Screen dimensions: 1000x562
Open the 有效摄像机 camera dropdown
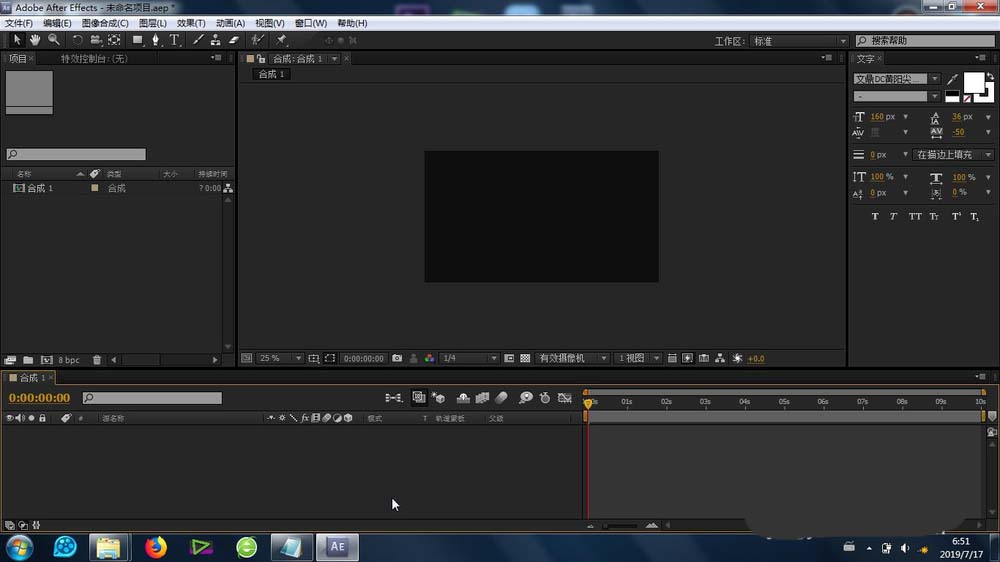[x=572, y=359]
